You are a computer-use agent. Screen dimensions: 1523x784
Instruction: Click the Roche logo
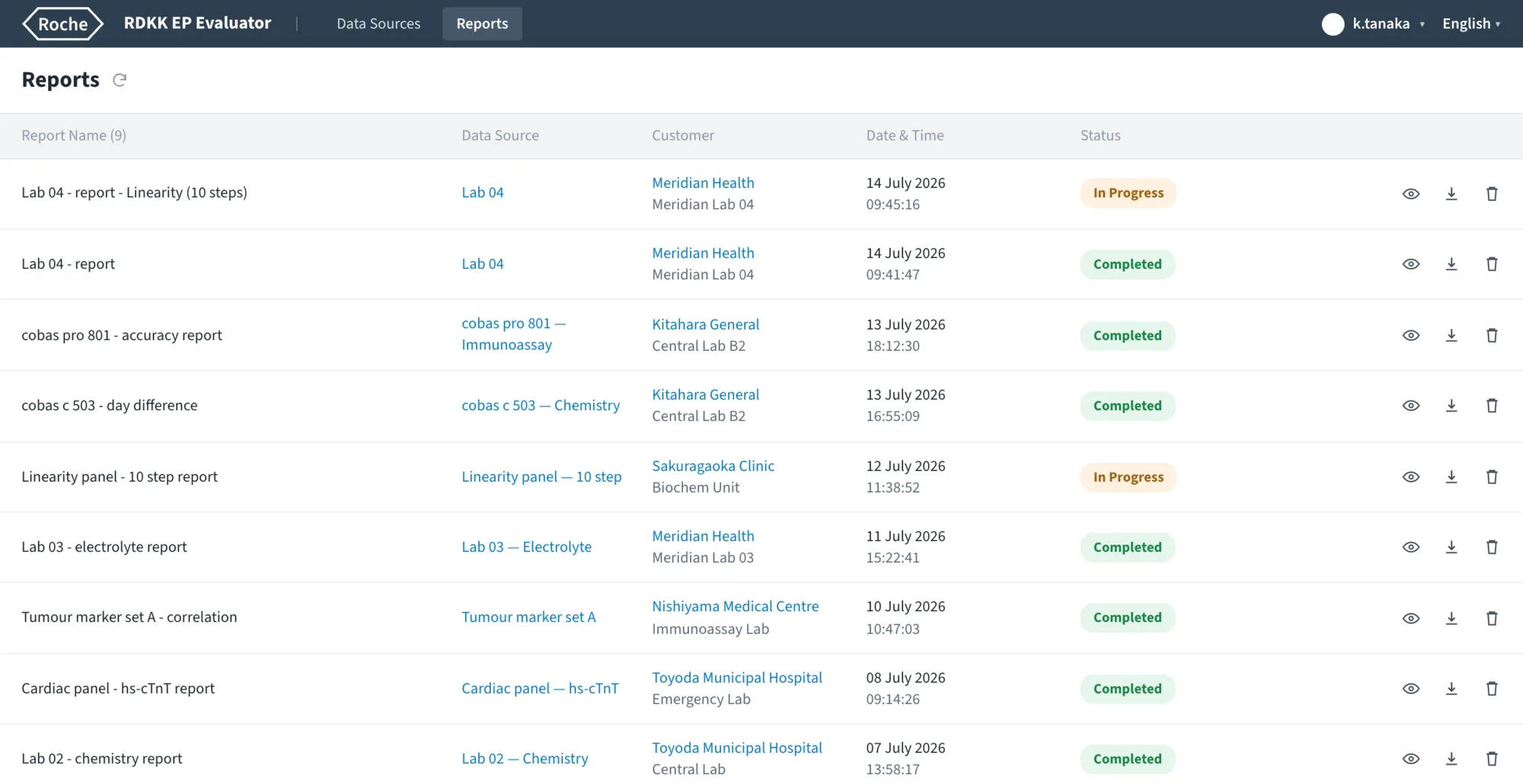63,24
